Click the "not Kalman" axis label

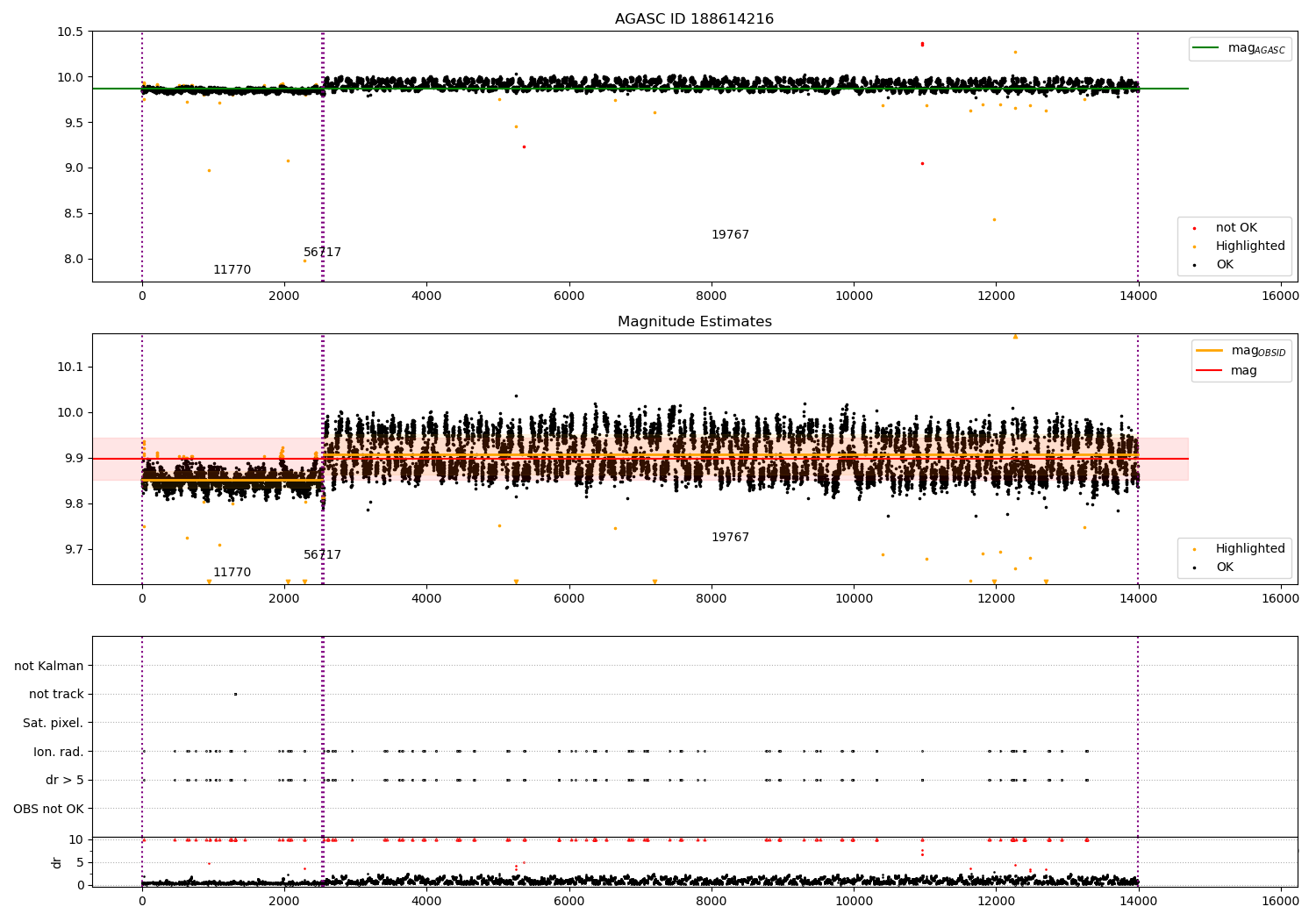point(49,666)
